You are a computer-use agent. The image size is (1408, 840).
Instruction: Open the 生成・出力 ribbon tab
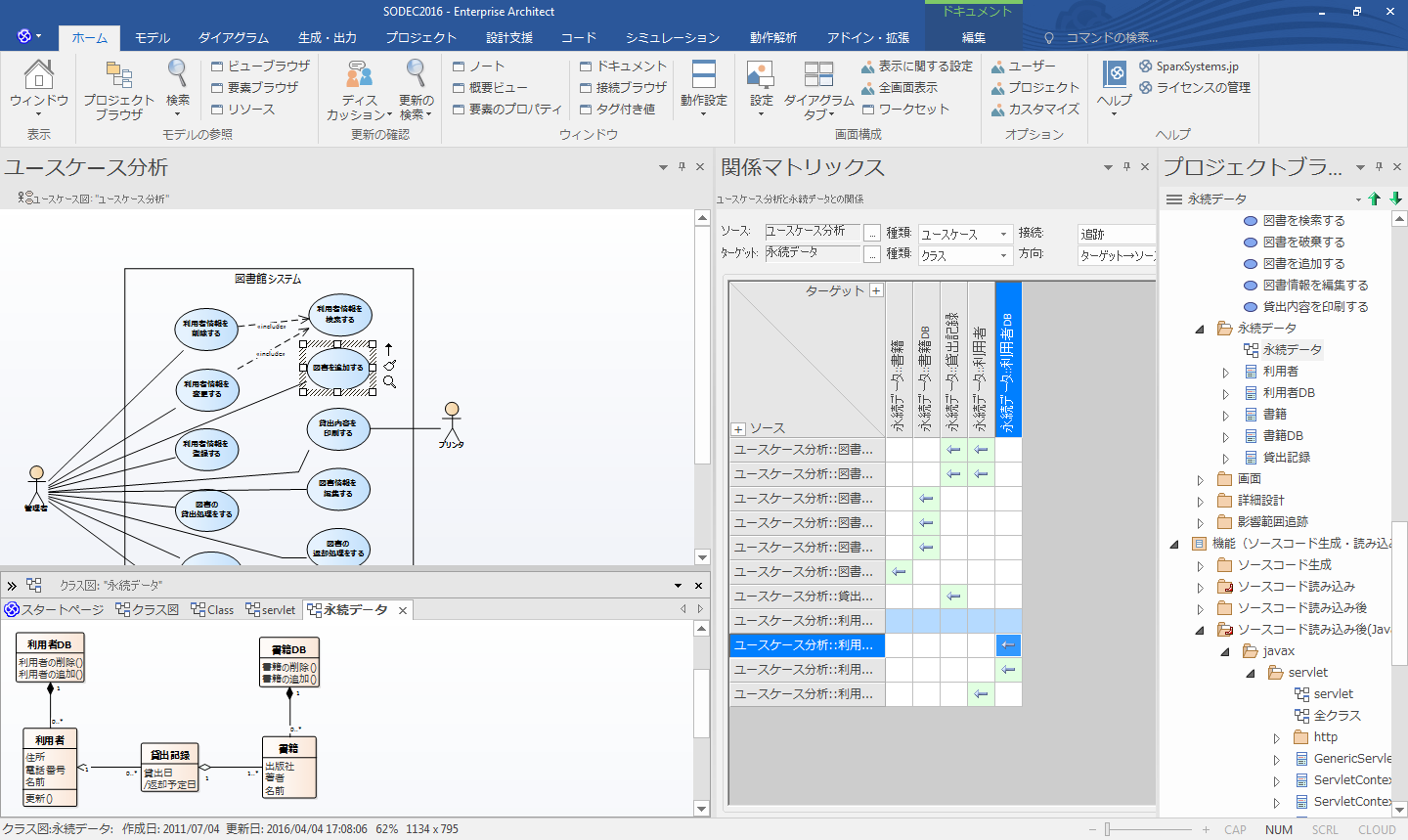point(328,37)
